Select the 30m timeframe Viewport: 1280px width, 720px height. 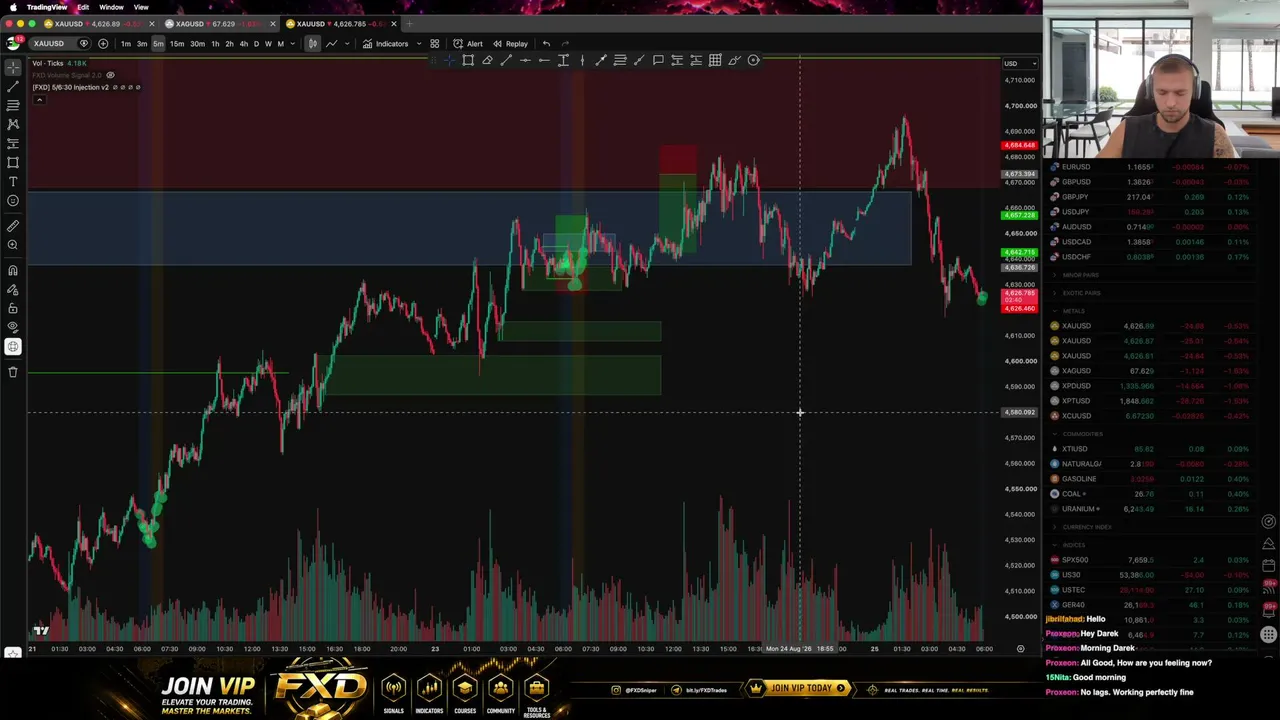click(197, 44)
